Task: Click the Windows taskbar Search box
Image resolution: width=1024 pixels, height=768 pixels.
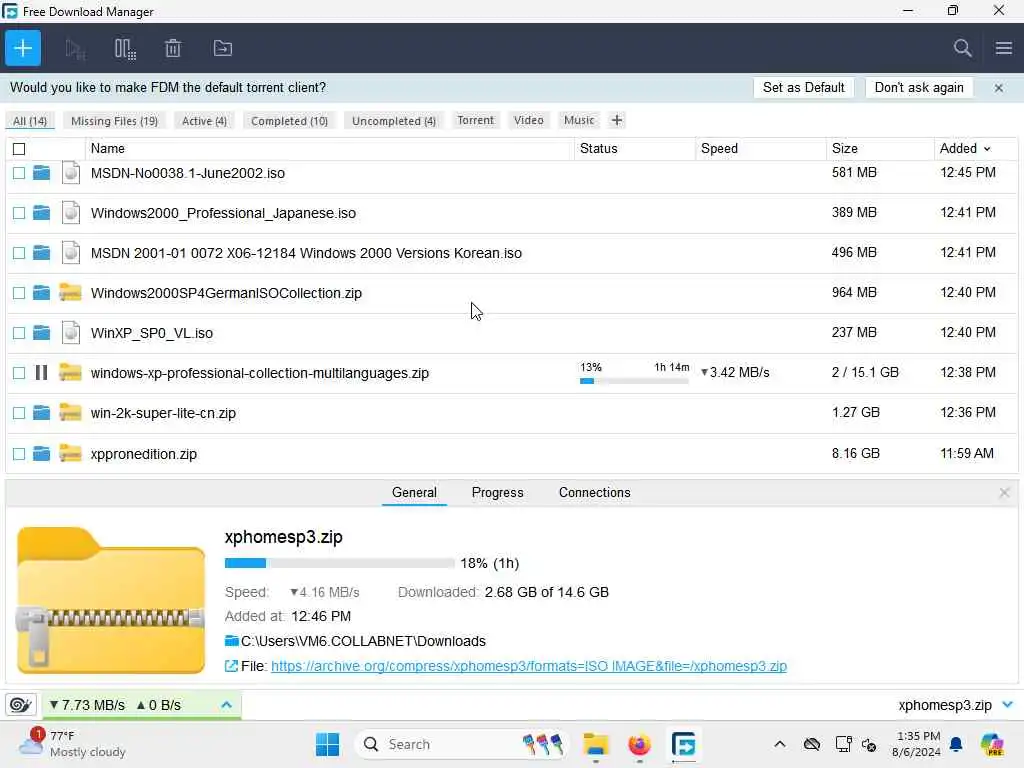Action: (x=461, y=744)
